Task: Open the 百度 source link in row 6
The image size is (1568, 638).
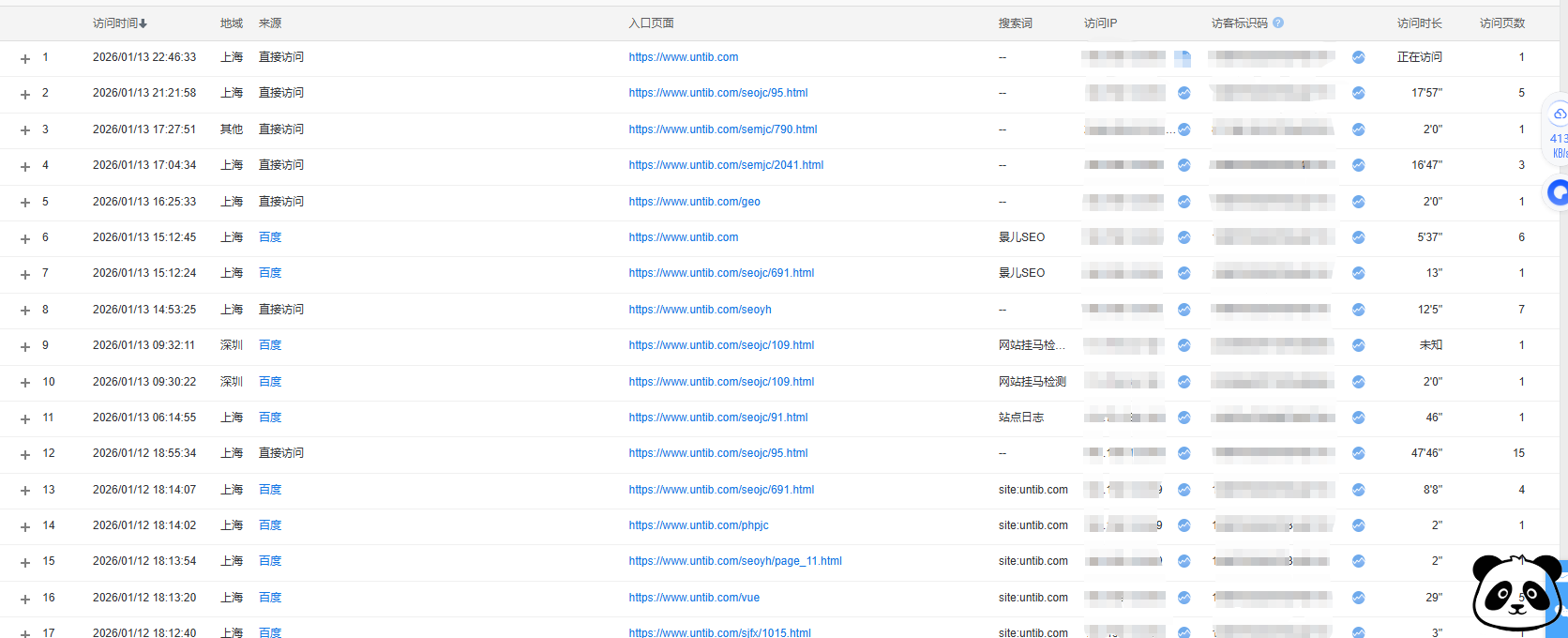Action: 270,237
